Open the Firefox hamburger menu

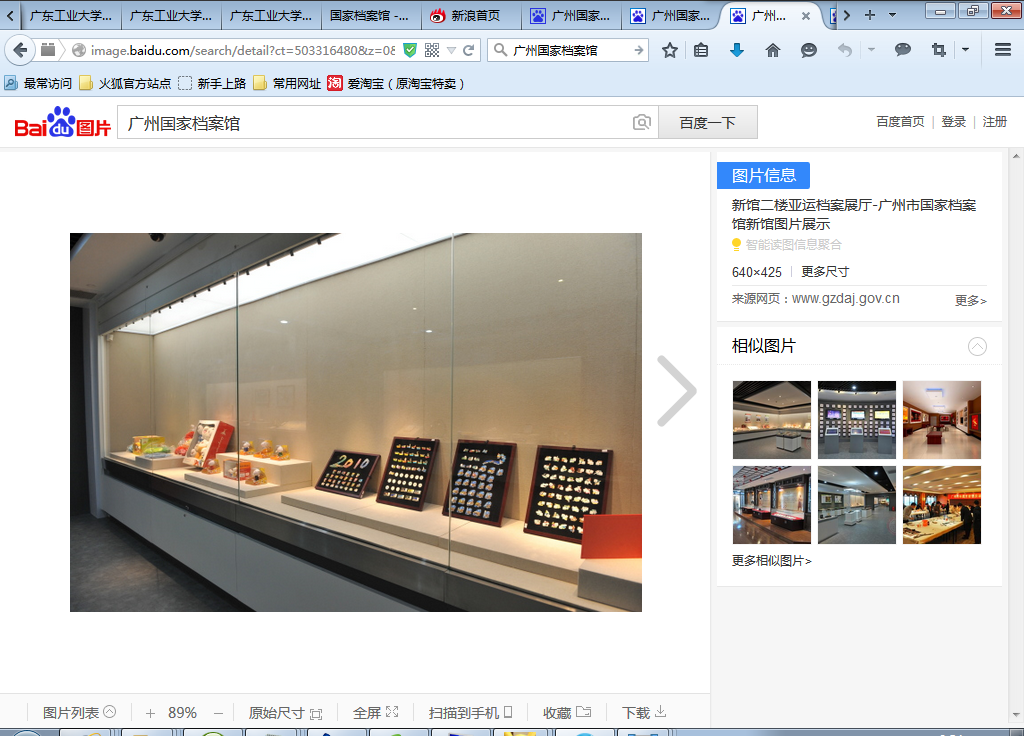point(1002,50)
